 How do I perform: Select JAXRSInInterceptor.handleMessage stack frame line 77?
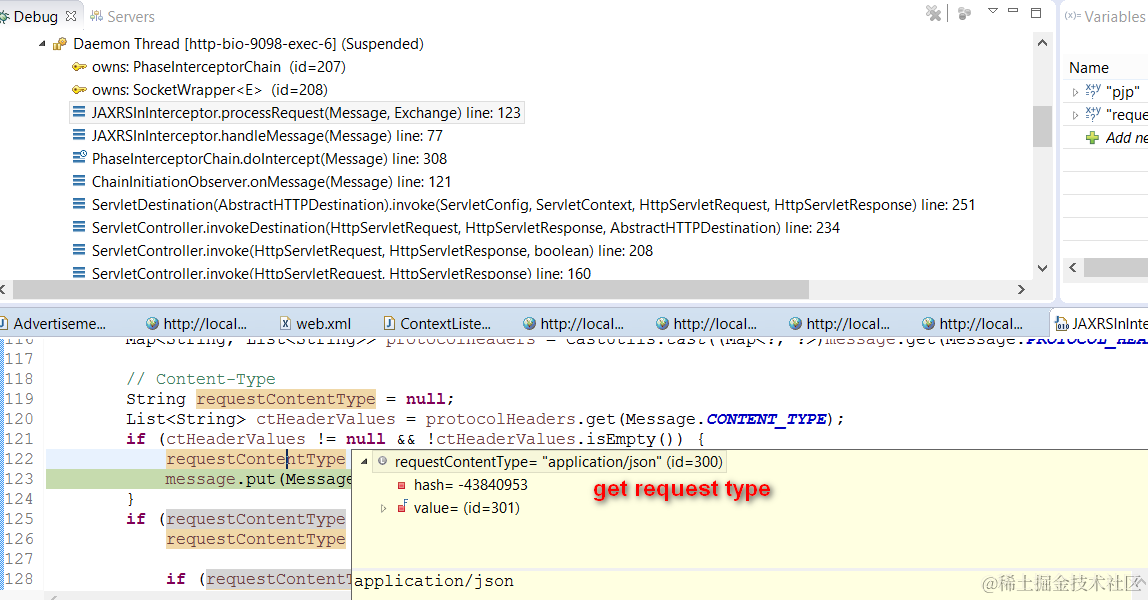[x=266, y=136]
